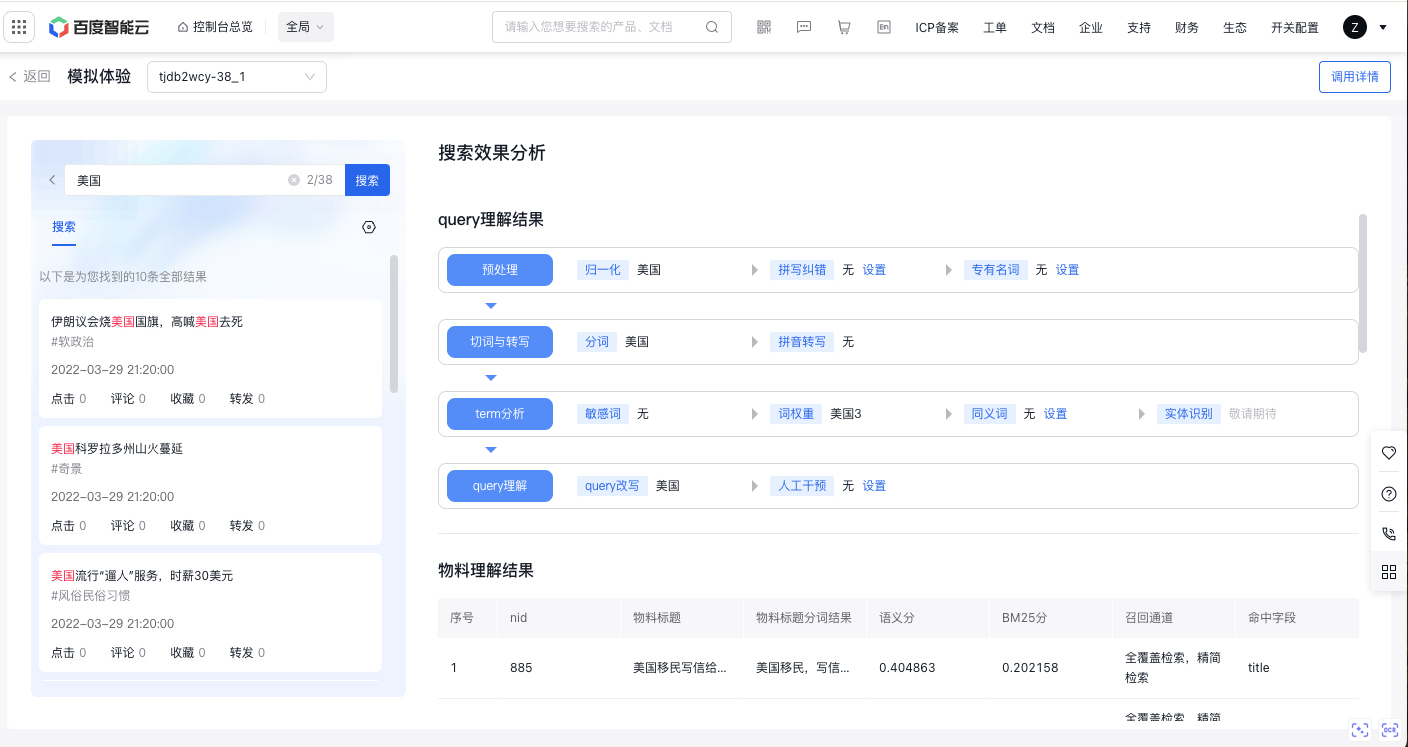Viewport: 1408px width, 747px height.
Task: Click the 拼音转写 tag
Action: click(803, 342)
